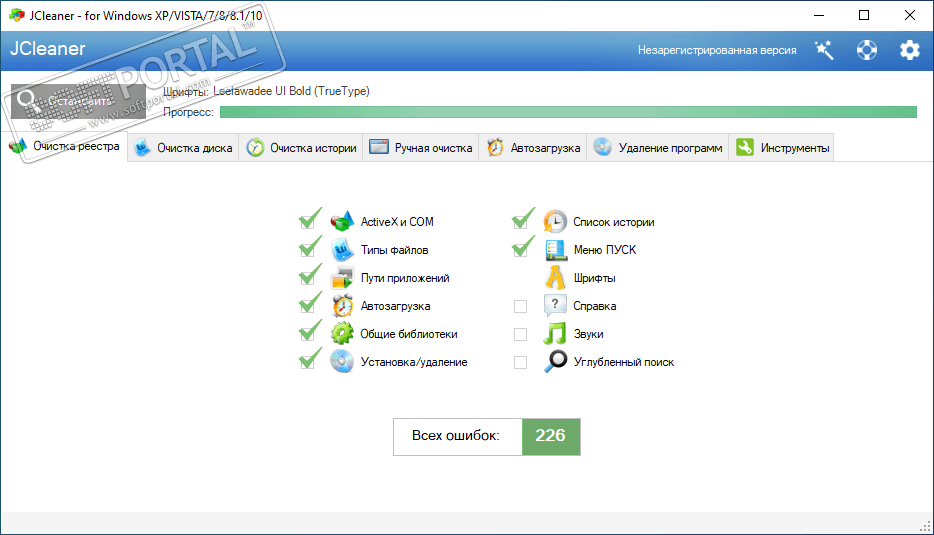This screenshot has height=535, width=934.
Task: Click the Общие библиотеки gear icon
Action: [342, 334]
